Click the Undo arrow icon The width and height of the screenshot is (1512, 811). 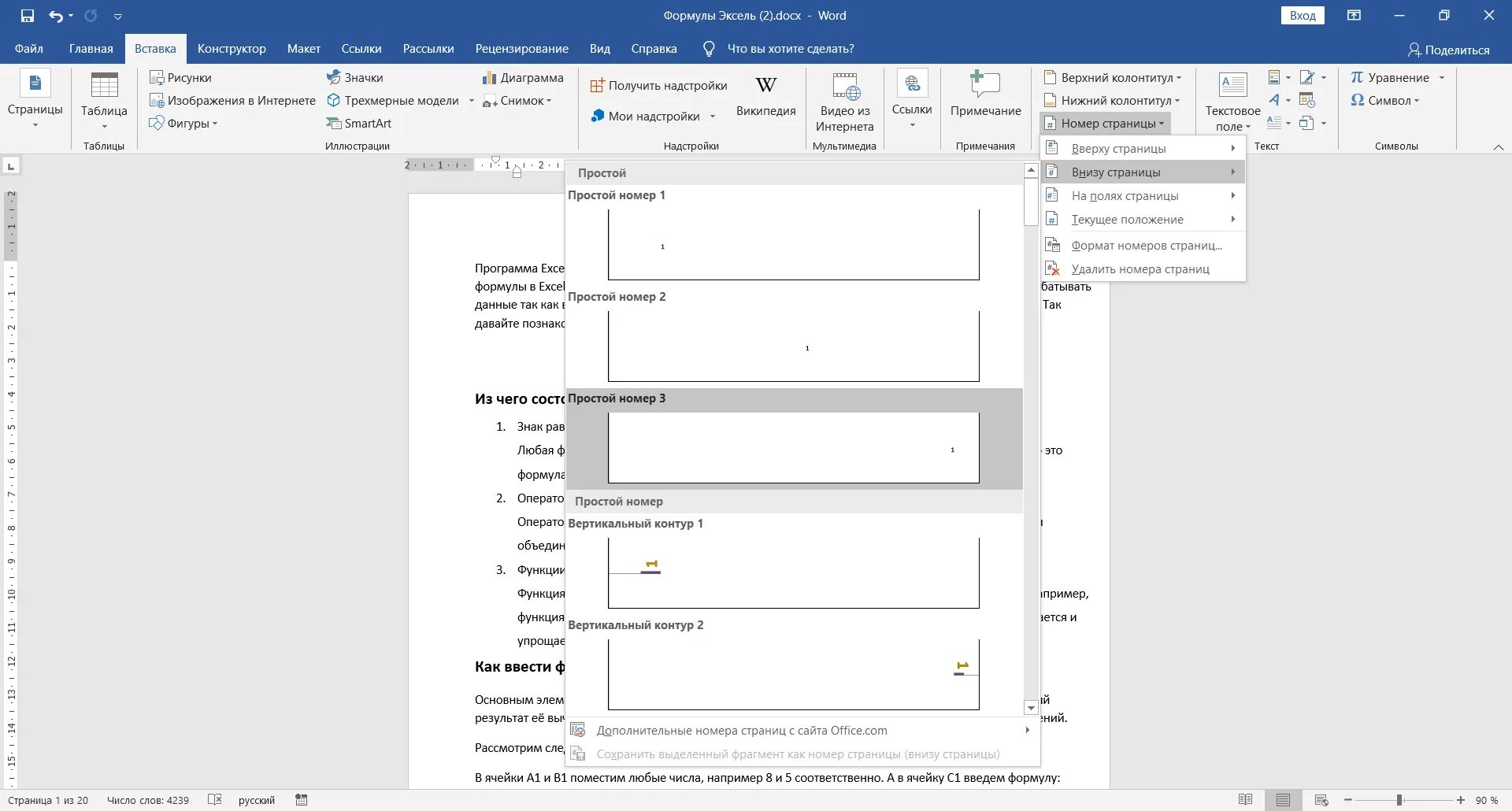[x=56, y=16]
